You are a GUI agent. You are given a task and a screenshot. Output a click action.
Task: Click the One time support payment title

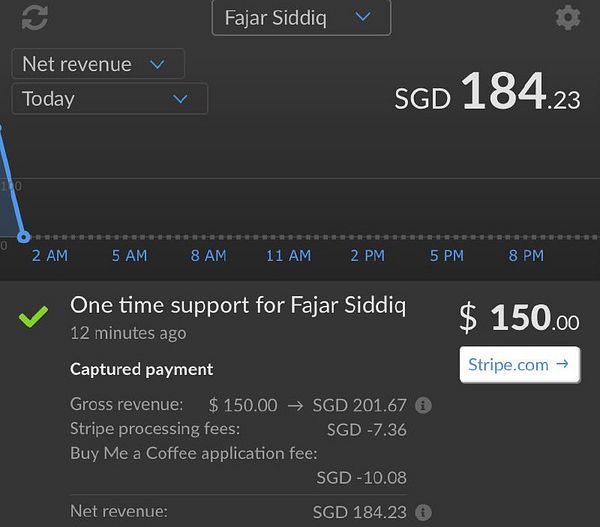[x=238, y=306]
